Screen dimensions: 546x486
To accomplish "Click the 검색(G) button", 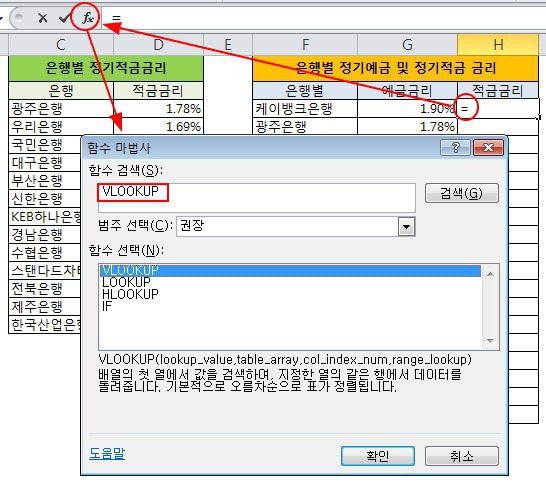I will [462, 193].
